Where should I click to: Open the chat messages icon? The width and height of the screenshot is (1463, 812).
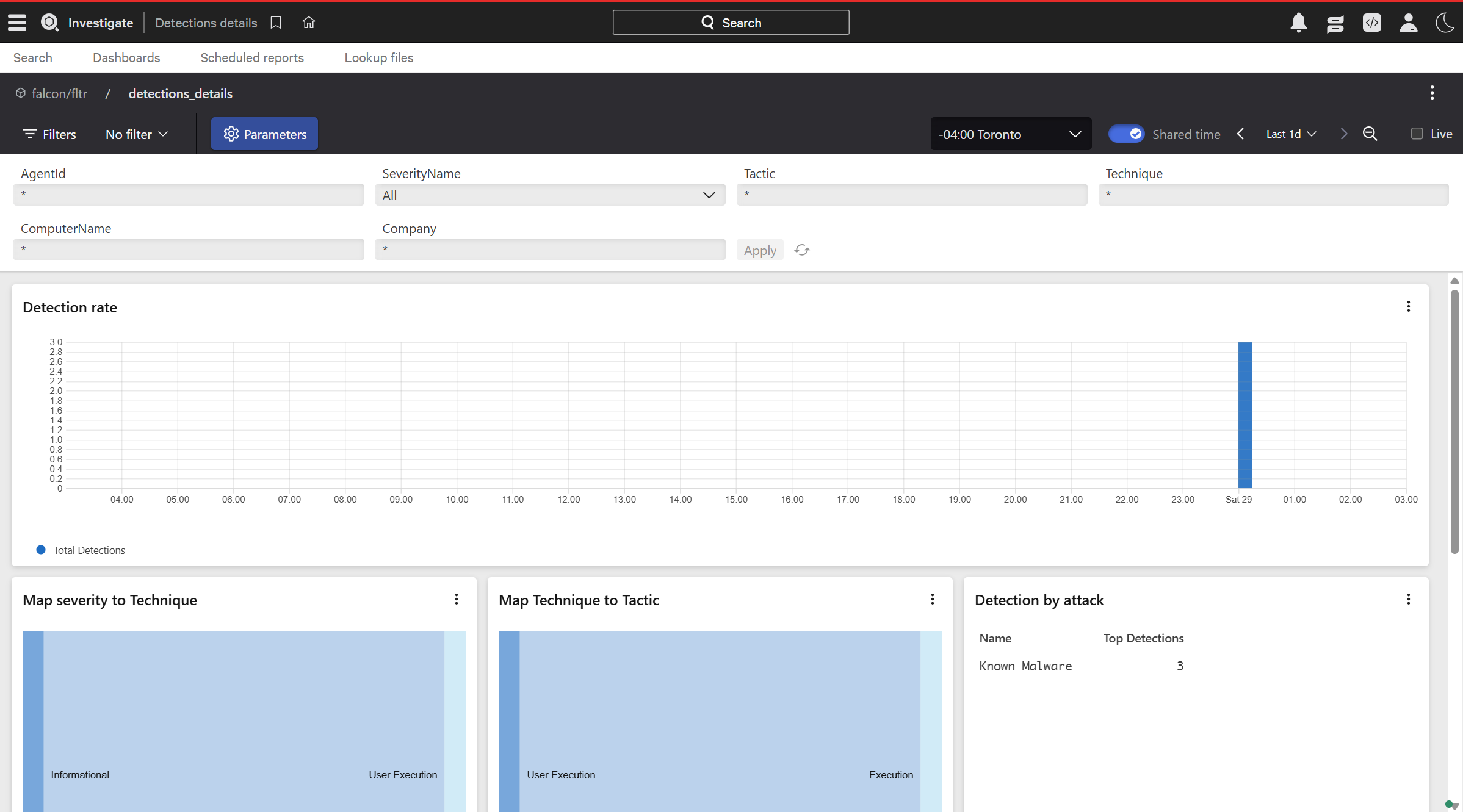1335,23
